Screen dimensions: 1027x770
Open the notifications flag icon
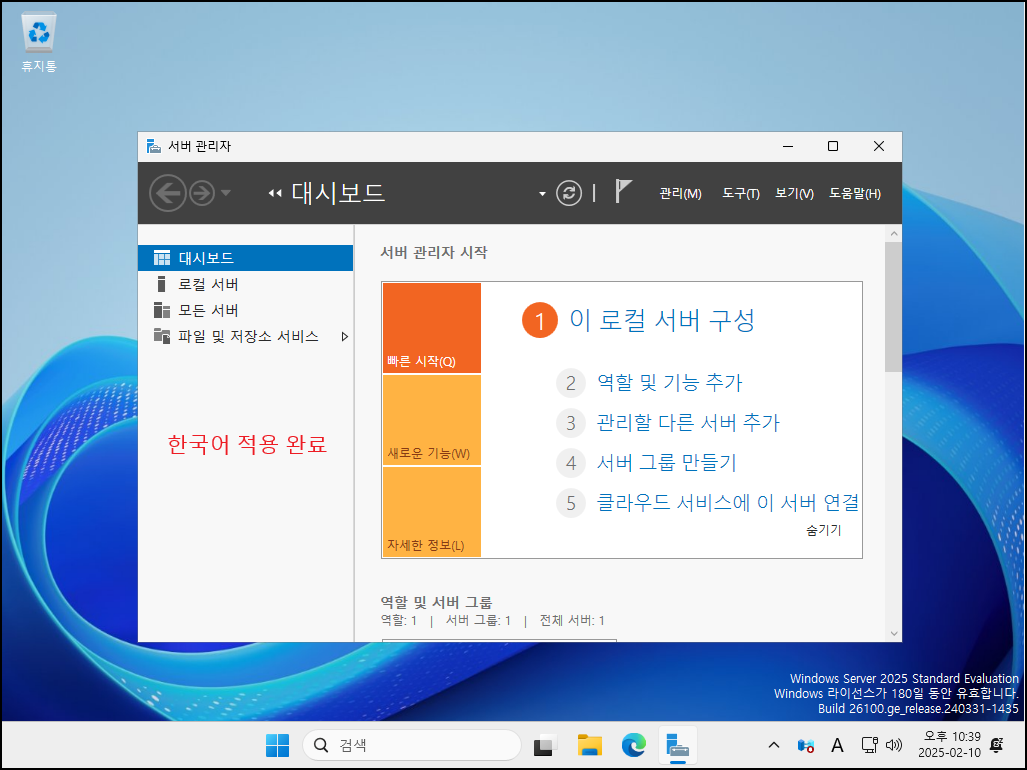[623, 192]
